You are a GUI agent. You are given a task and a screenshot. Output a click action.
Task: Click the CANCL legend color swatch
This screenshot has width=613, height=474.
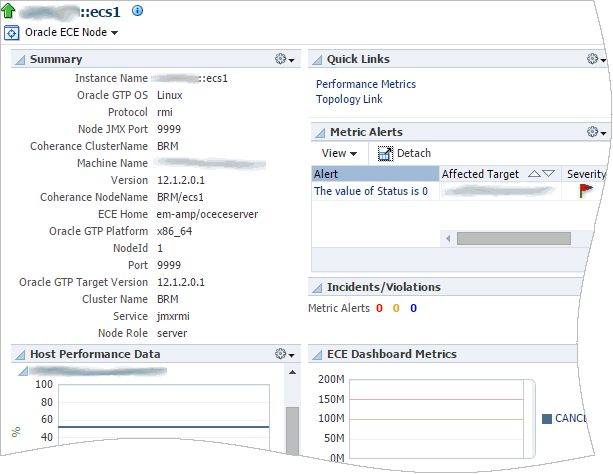[547, 419]
